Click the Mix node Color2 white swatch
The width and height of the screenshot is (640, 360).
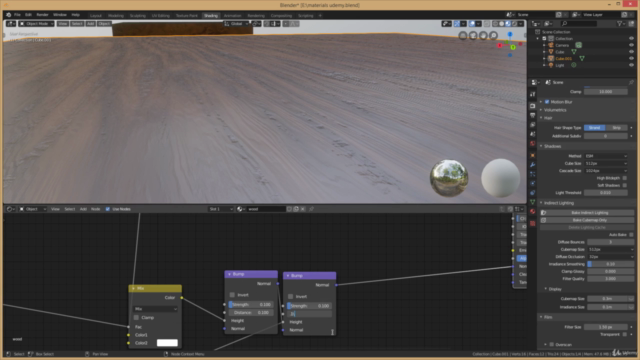pyautogui.click(x=167, y=343)
